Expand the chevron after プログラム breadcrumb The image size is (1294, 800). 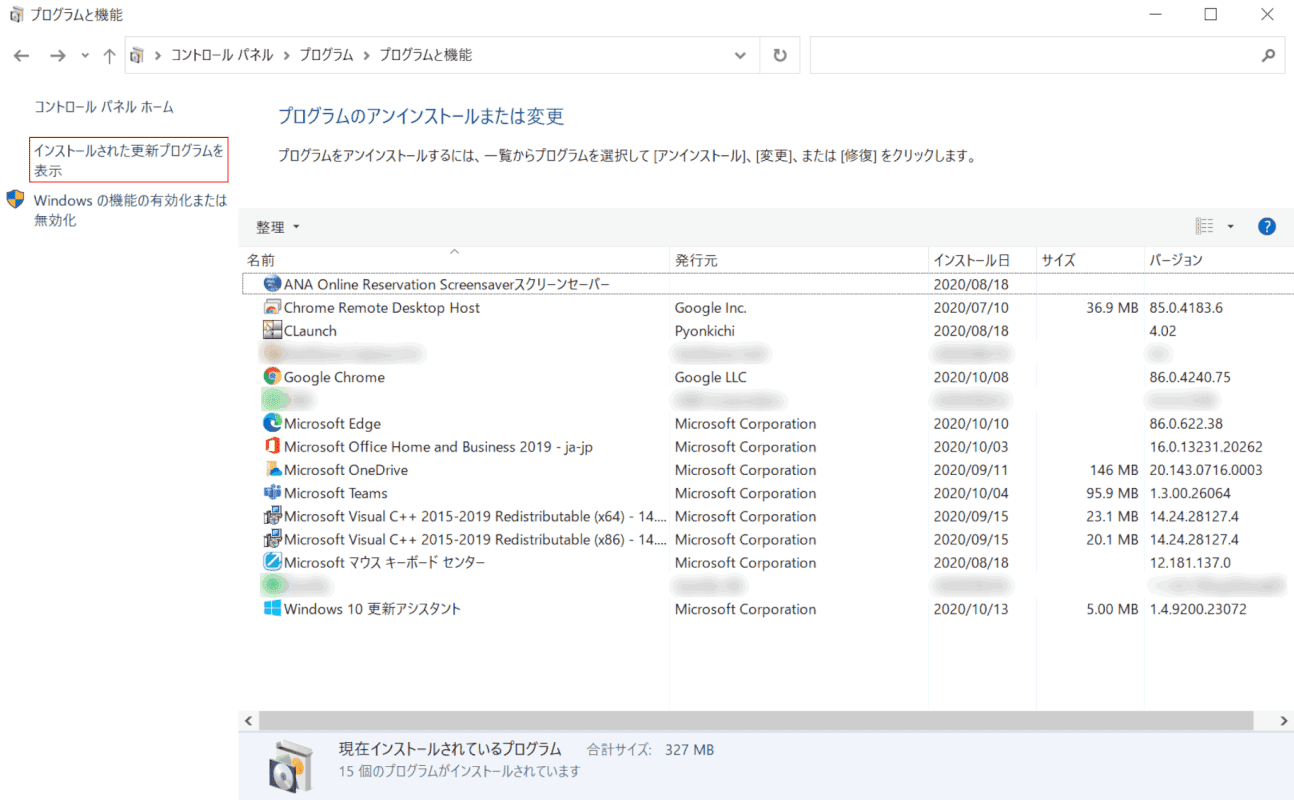[x=367, y=56]
